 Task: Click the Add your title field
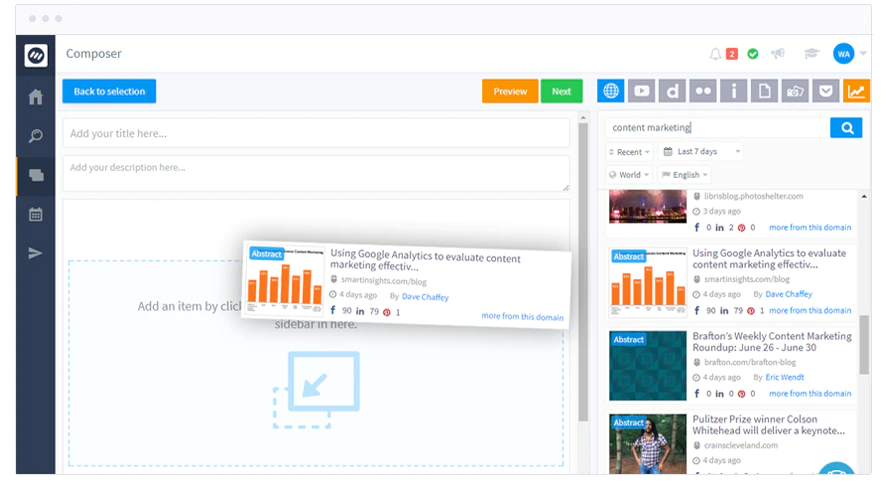[316, 133]
